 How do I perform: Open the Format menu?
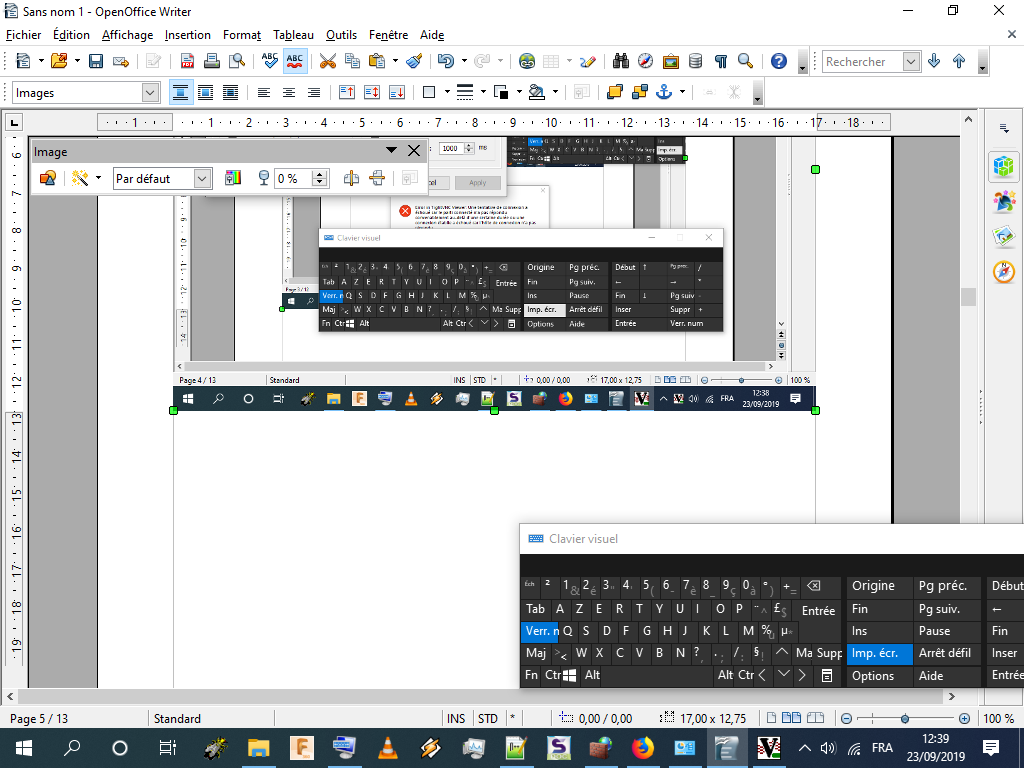pos(242,35)
